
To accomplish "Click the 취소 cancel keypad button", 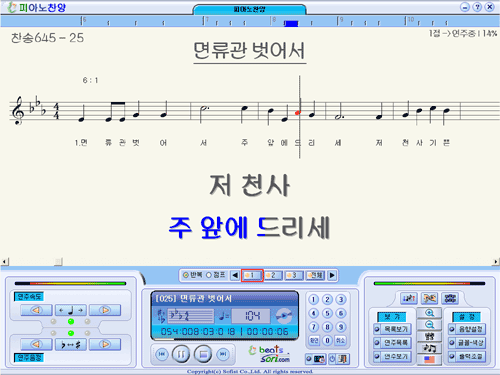I will [x=341, y=340].
